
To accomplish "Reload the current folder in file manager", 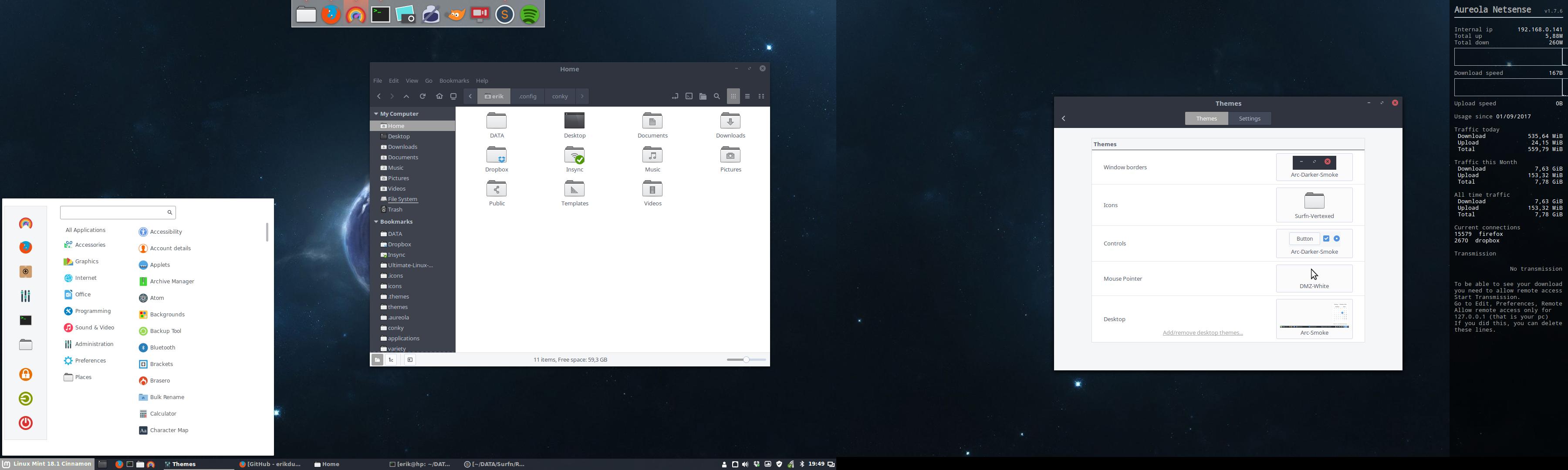I will click(423, 97).
